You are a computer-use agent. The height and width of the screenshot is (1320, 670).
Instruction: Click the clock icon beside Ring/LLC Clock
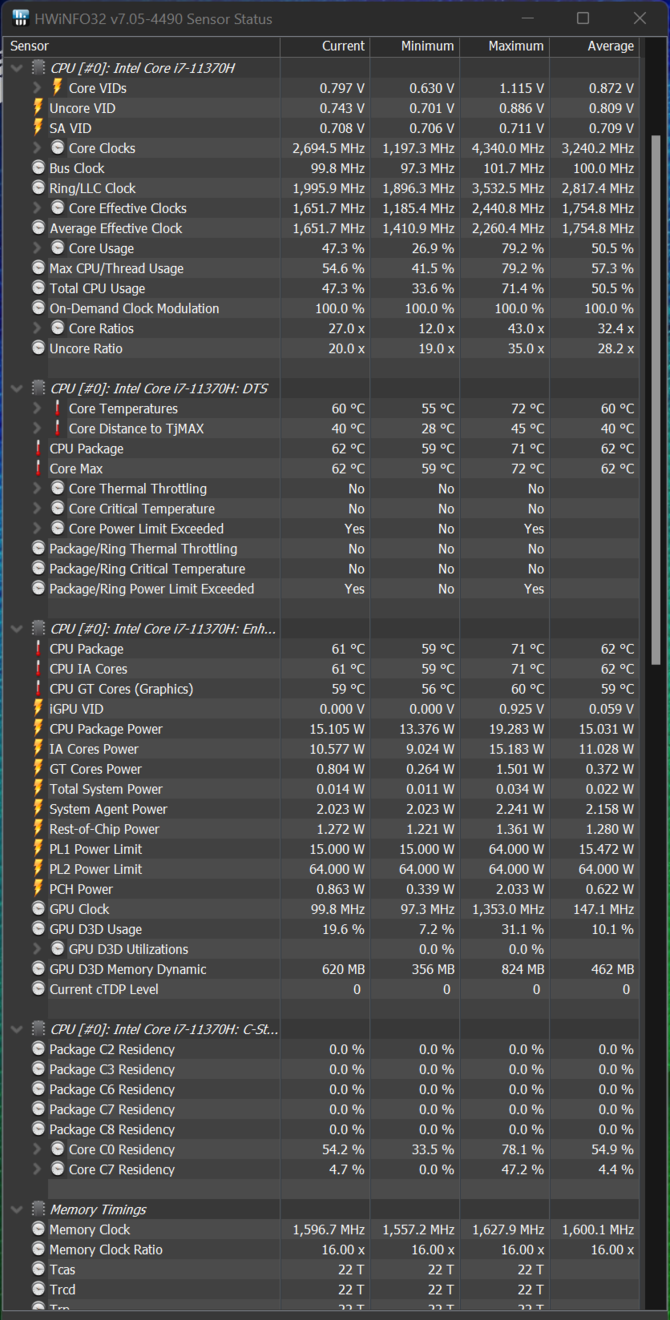[39, 188]
